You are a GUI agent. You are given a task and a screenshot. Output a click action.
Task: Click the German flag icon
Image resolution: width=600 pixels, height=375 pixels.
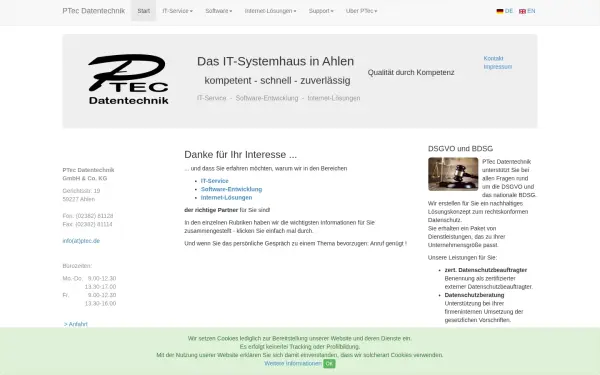500,11
